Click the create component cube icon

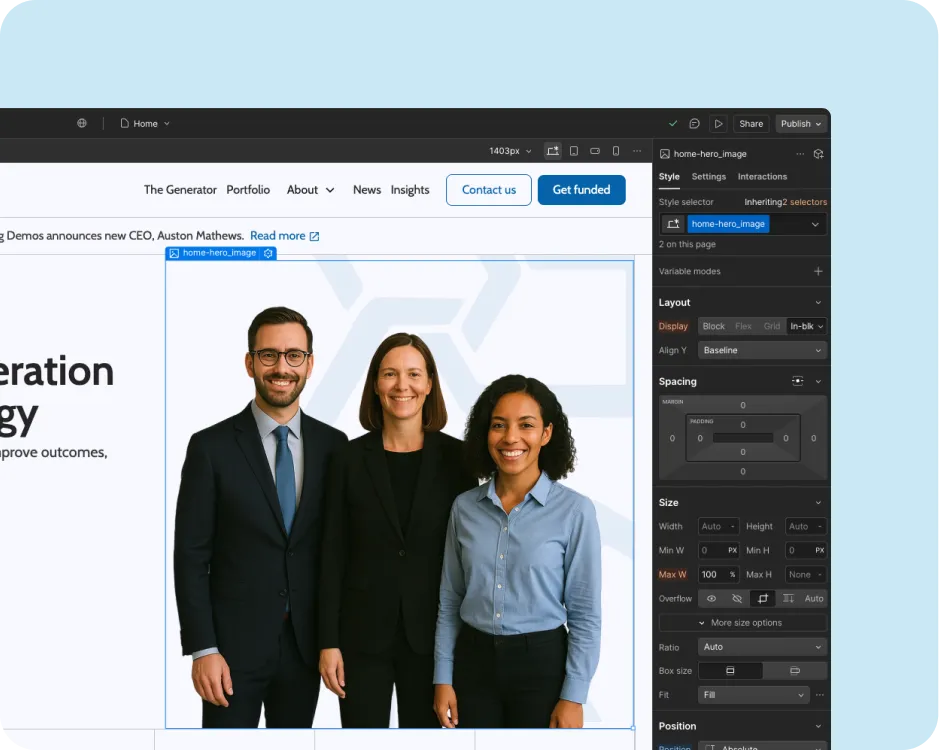(819, 154)
